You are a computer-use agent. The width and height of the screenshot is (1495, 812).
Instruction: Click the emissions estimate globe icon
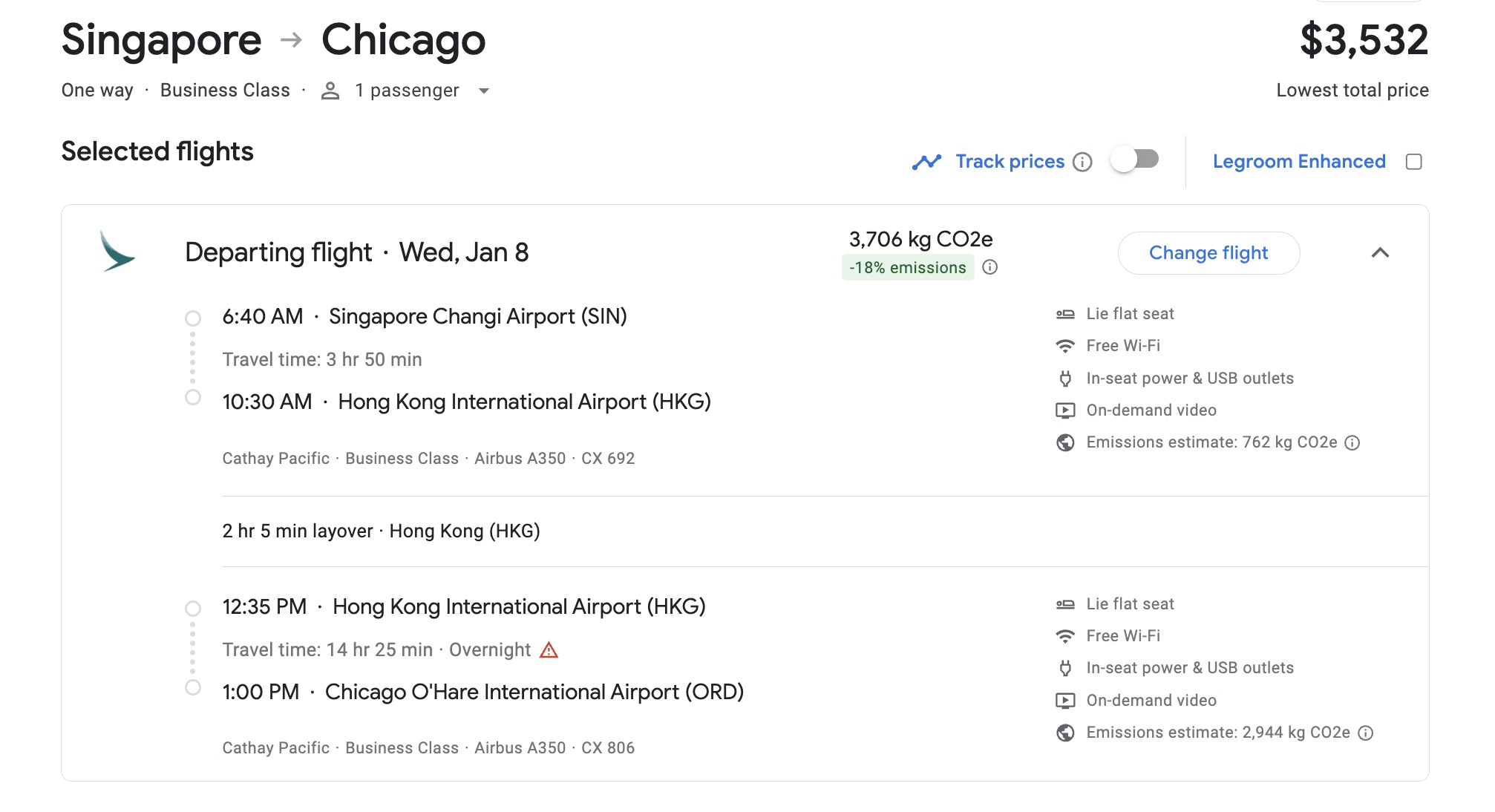1065,442
